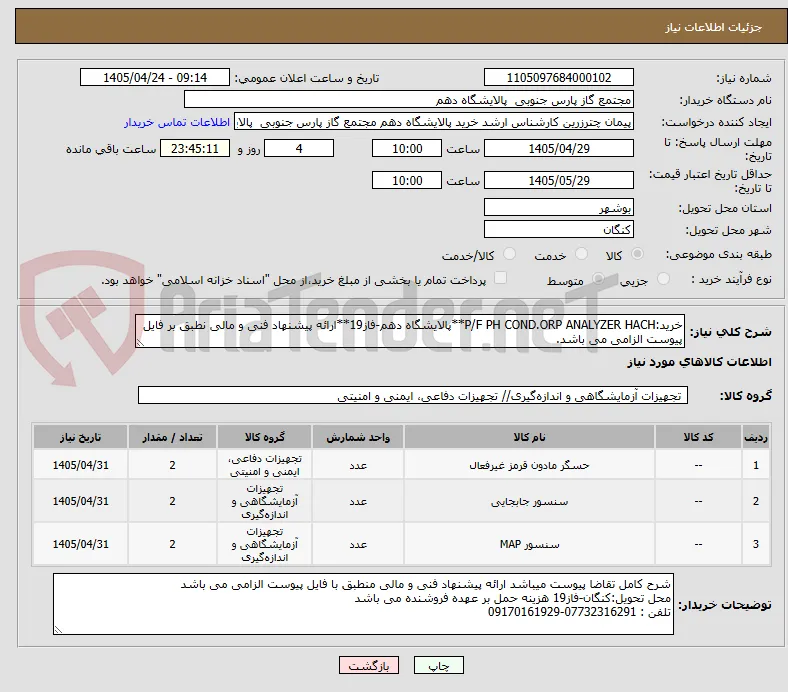The width and height of the screenshot is (788, 692).
Task: Toggle the اسناد خزانه اسلامی payment checkbox
Action: click(500, 278)
